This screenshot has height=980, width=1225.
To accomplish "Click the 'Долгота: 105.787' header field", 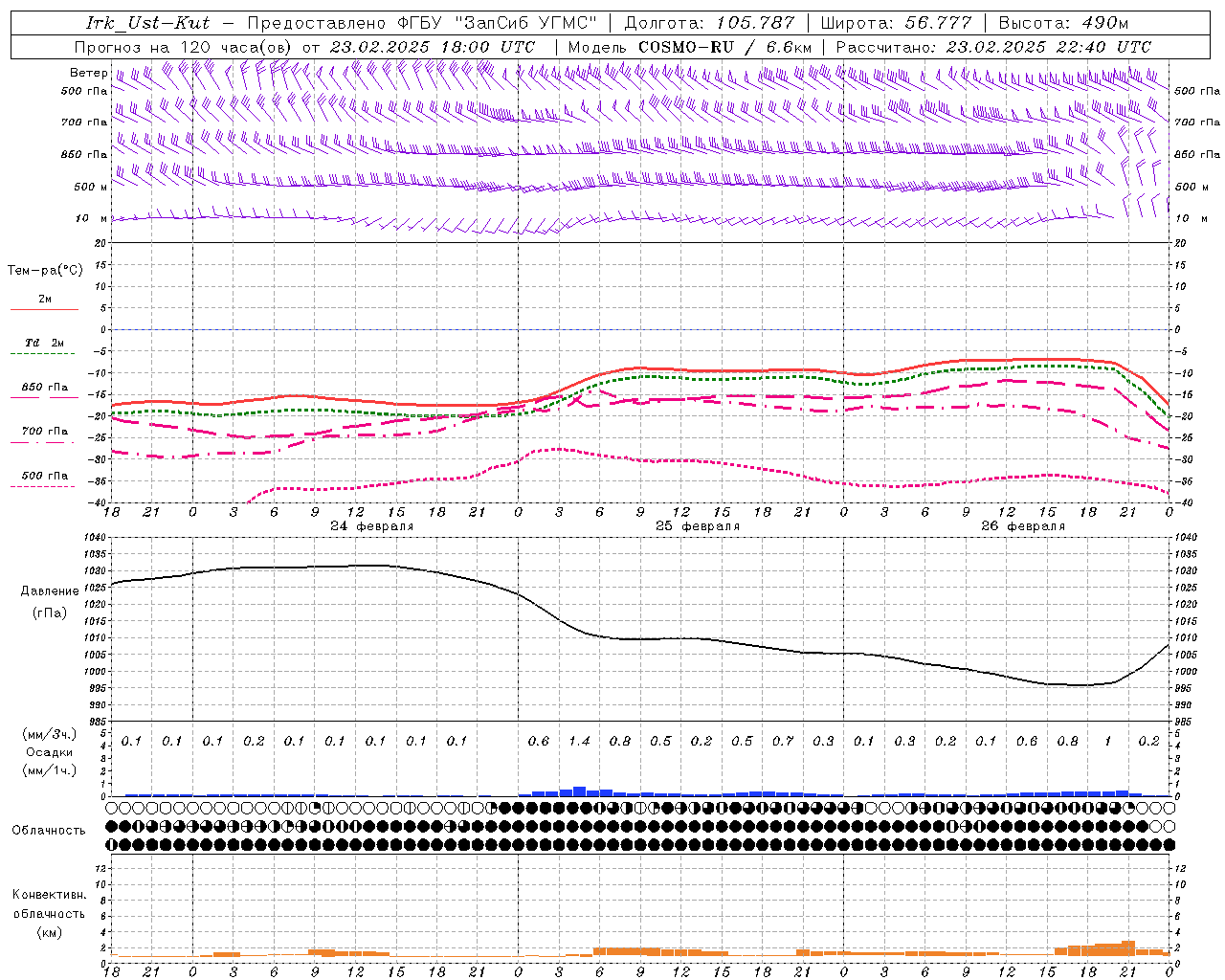I will point(709,23).
